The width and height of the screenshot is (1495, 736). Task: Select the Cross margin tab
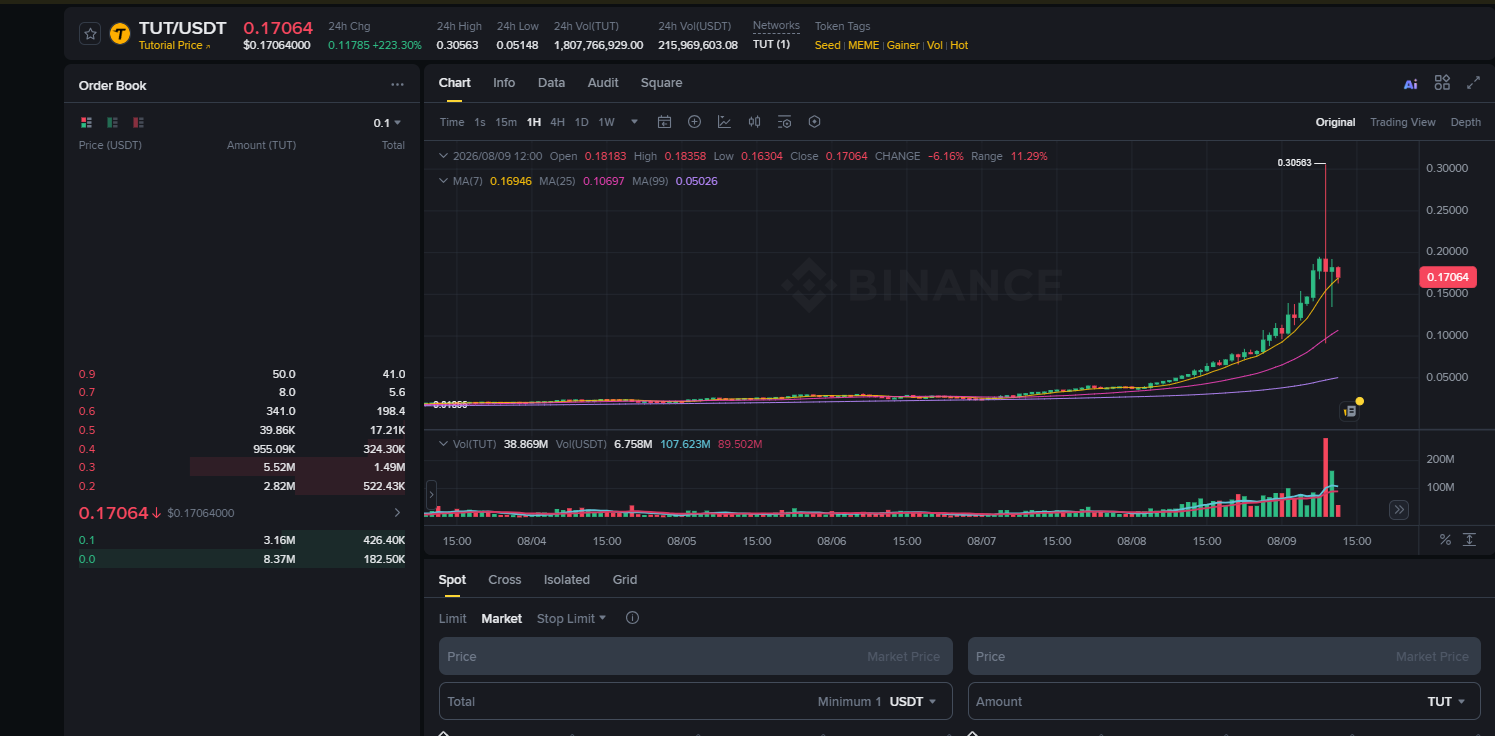point(505,580)
